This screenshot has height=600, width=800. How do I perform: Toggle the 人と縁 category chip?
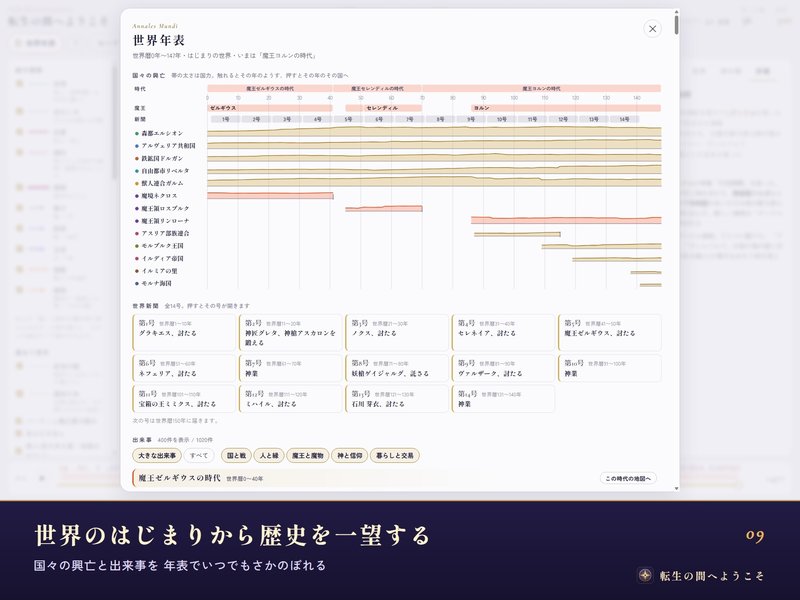(x=269, y=456)
